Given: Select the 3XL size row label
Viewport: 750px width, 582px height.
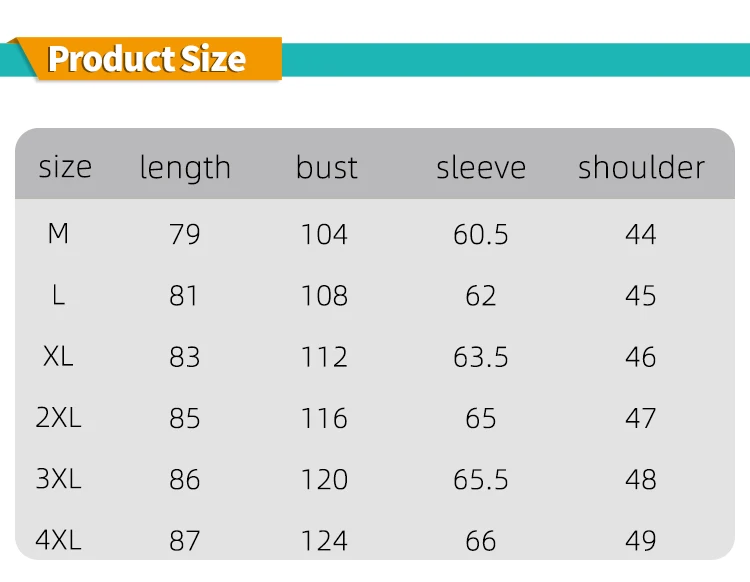Looking at the screenshot, I should coord(58,479).
